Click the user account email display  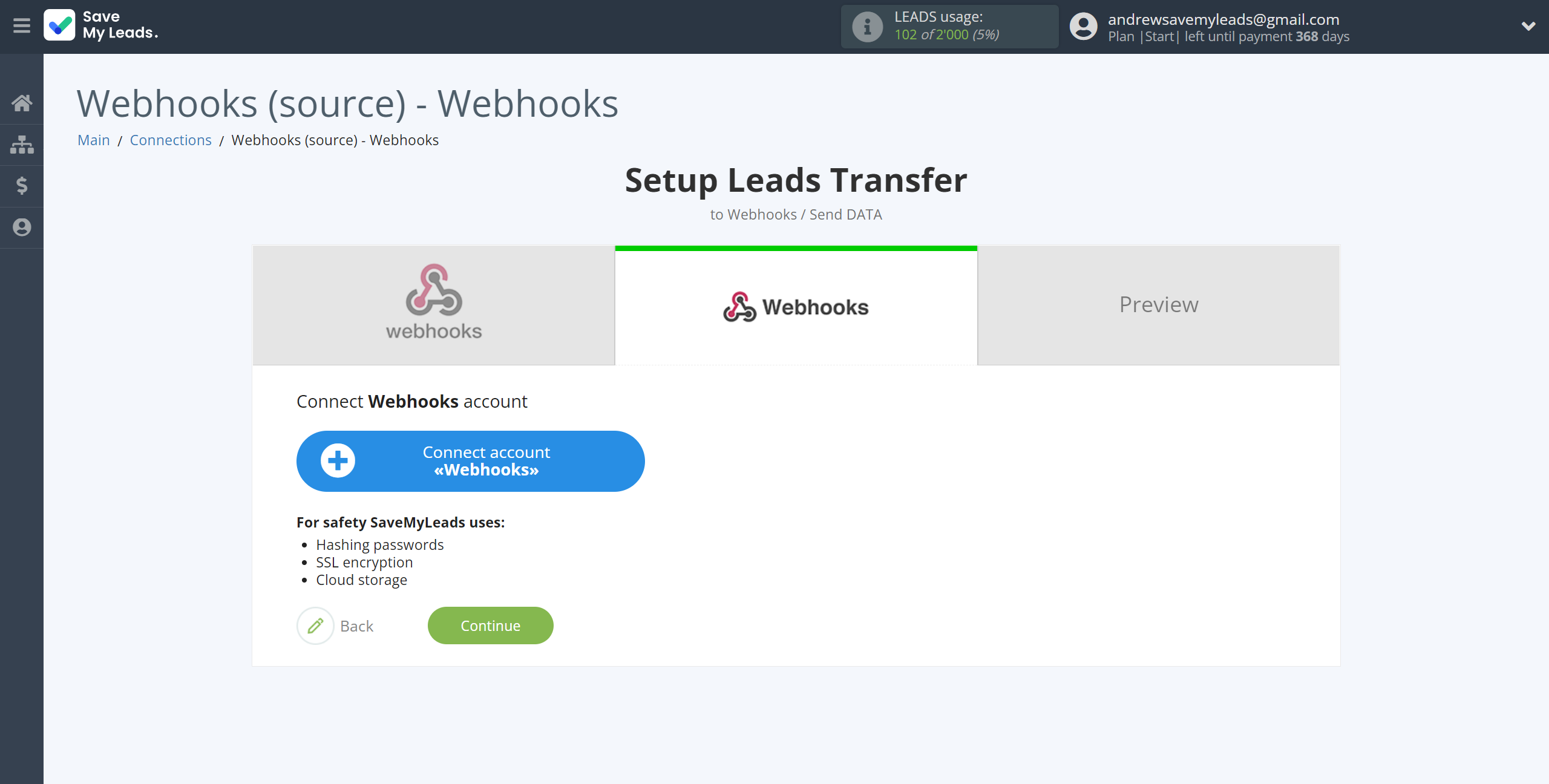(x=1225, y=17)
